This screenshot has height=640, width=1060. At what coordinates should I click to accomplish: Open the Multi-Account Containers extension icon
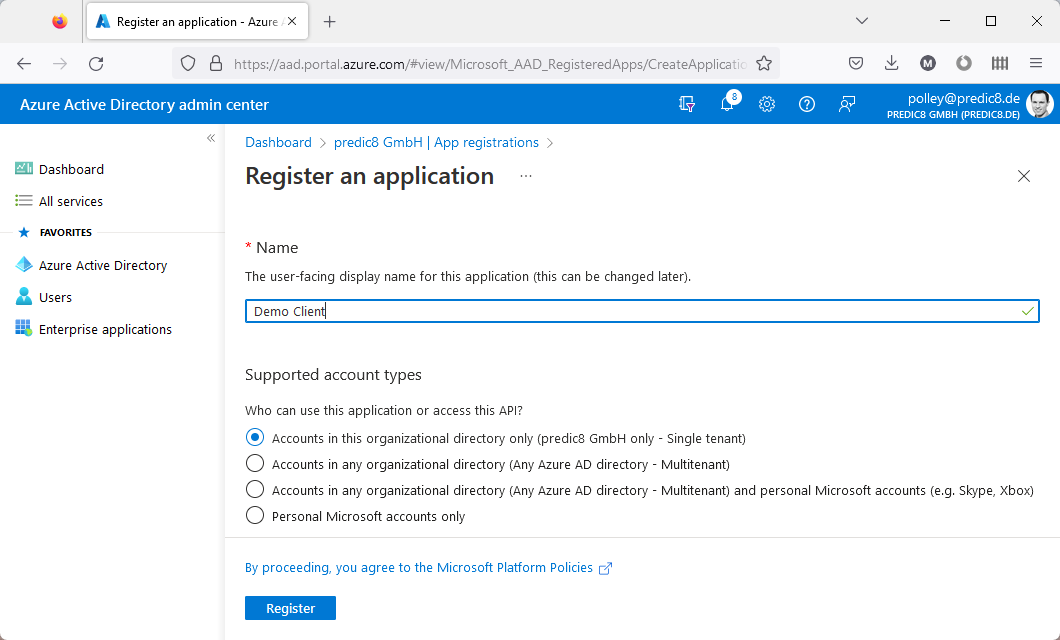pos(1000,62)
